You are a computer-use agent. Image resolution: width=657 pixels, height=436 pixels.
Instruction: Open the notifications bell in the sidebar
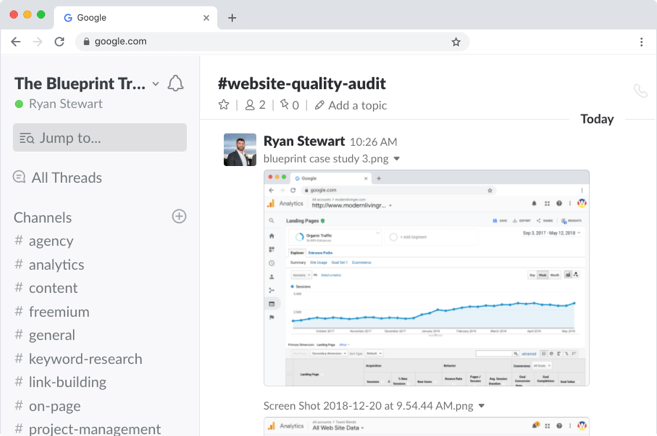(x=176, y=83)
